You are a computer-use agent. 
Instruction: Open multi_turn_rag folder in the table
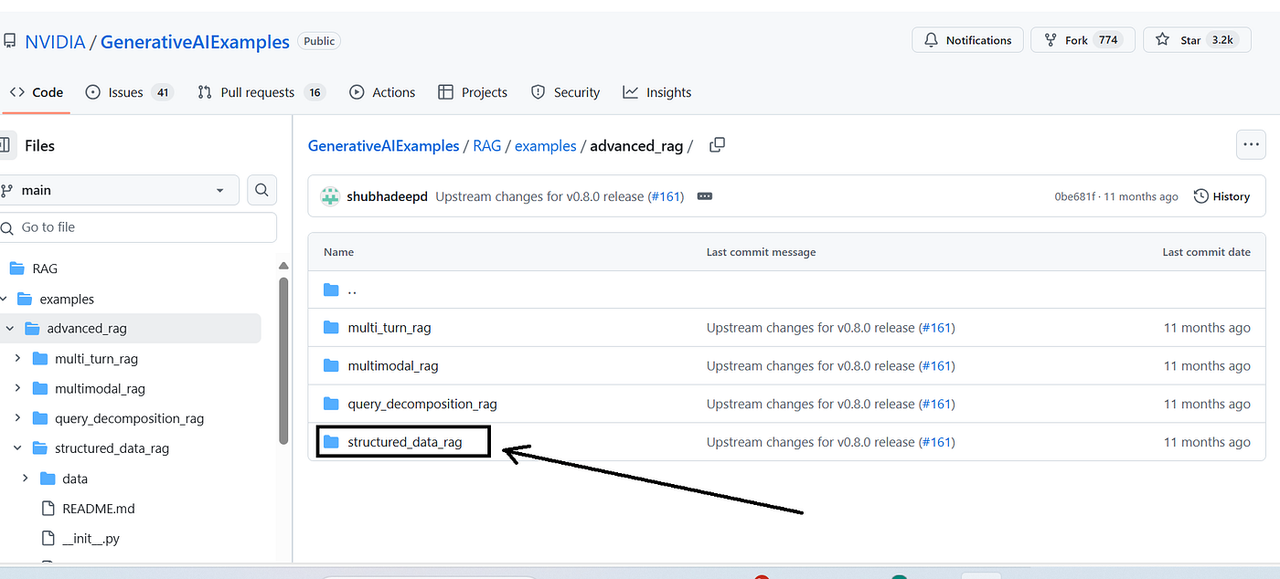[389, 328]
